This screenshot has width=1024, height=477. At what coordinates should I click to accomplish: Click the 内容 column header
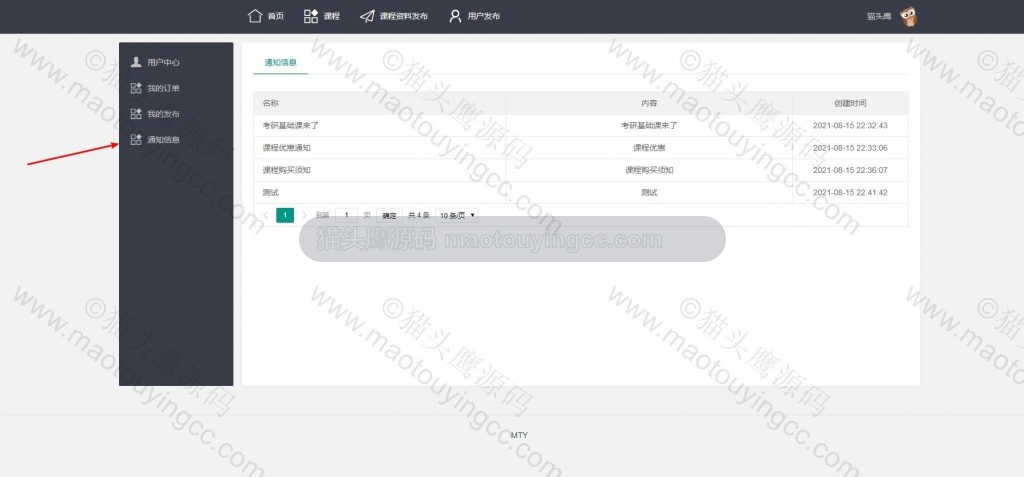(x=648, y=103)
